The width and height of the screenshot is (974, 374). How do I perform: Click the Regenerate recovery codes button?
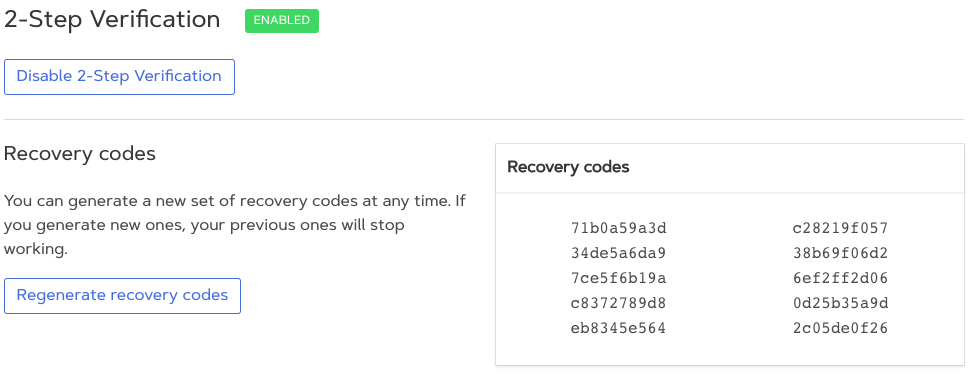(122, 296)
